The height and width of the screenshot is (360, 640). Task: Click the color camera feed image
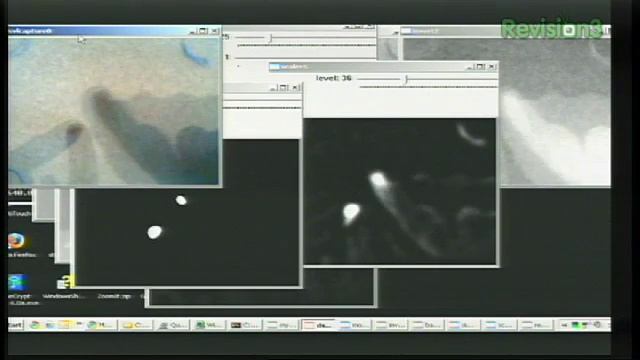(x=113, y=111)
